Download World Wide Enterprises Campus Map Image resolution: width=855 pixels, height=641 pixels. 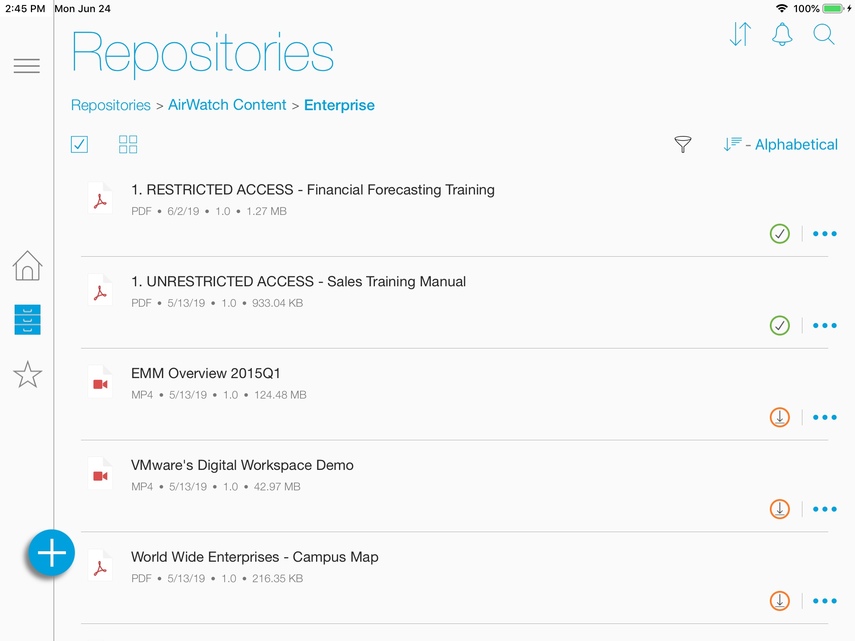780,601
